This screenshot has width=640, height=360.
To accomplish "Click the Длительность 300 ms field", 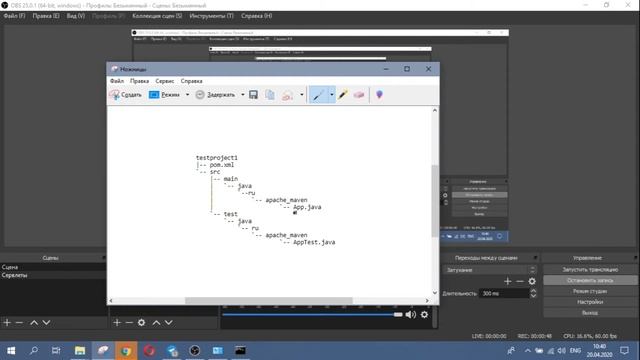I will [x=504, y=293].
